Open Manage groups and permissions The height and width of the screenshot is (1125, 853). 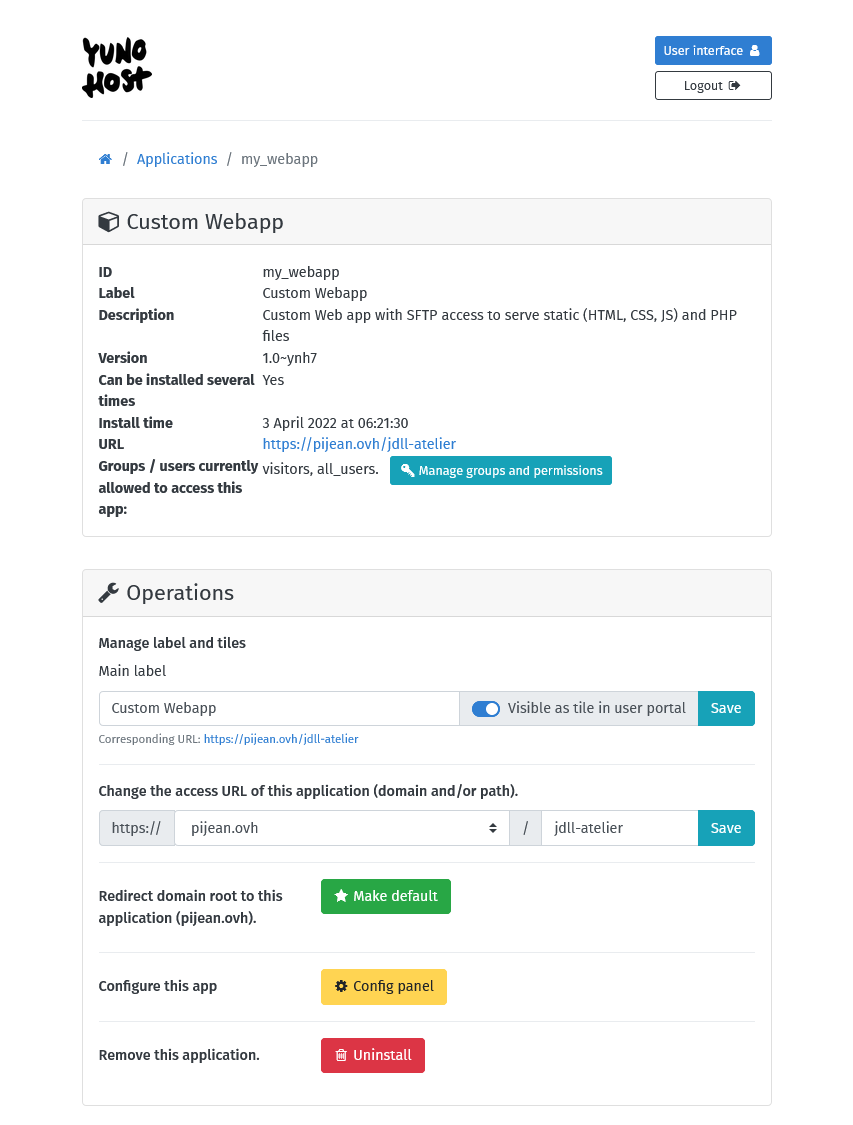[500, 470]
